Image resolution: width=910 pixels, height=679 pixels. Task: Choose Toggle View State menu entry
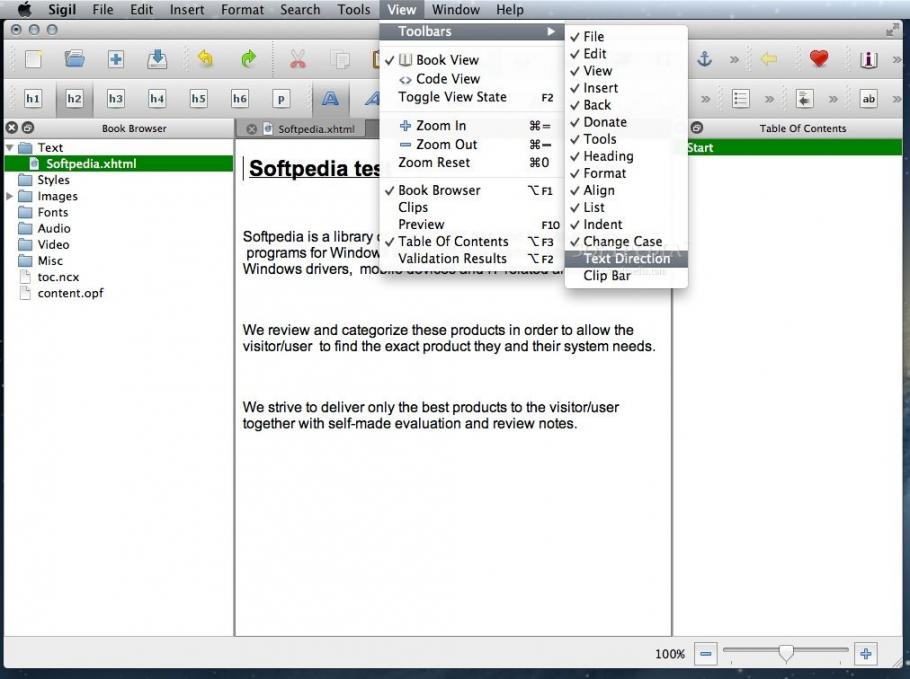(x=472, y=97)
